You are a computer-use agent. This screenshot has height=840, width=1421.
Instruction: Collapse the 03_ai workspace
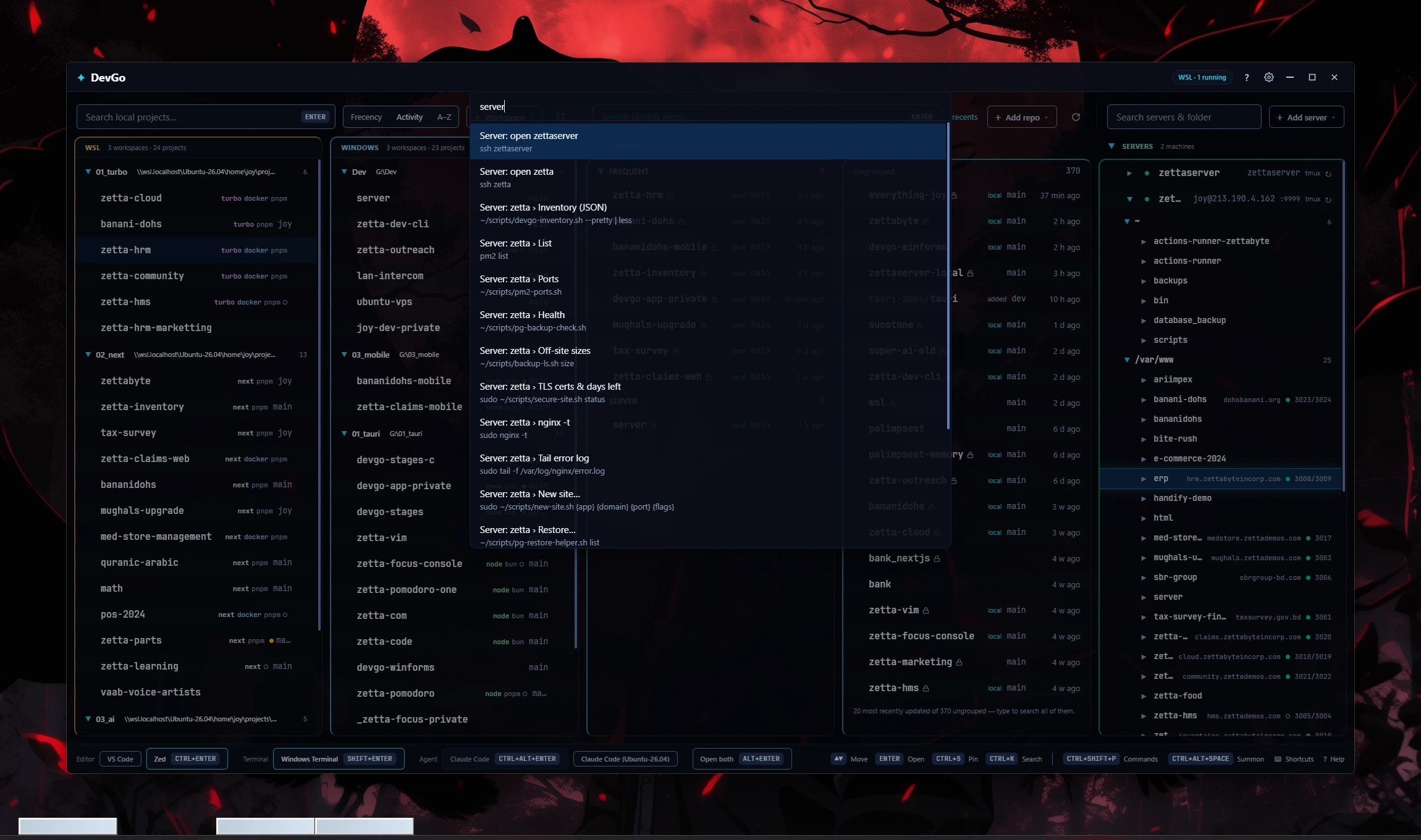pyautogui.click(x=88, y=719)
